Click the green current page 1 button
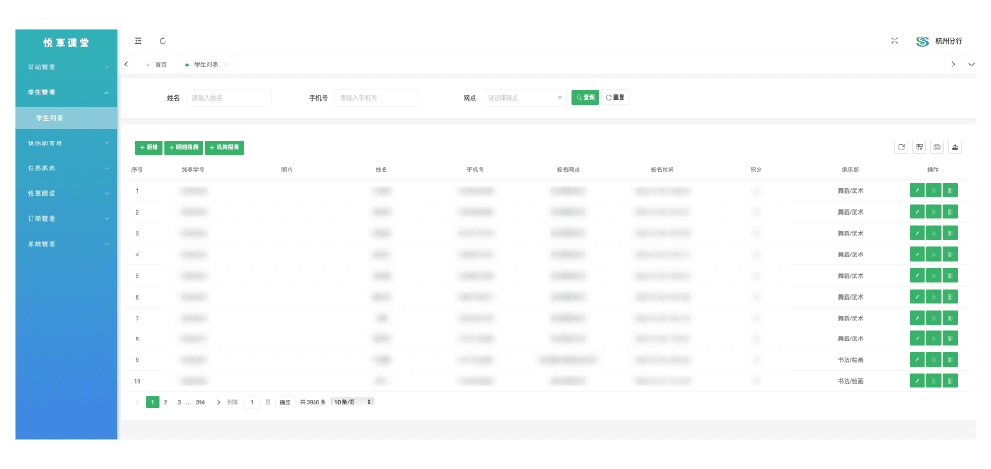991x469 pixels. 152,402
